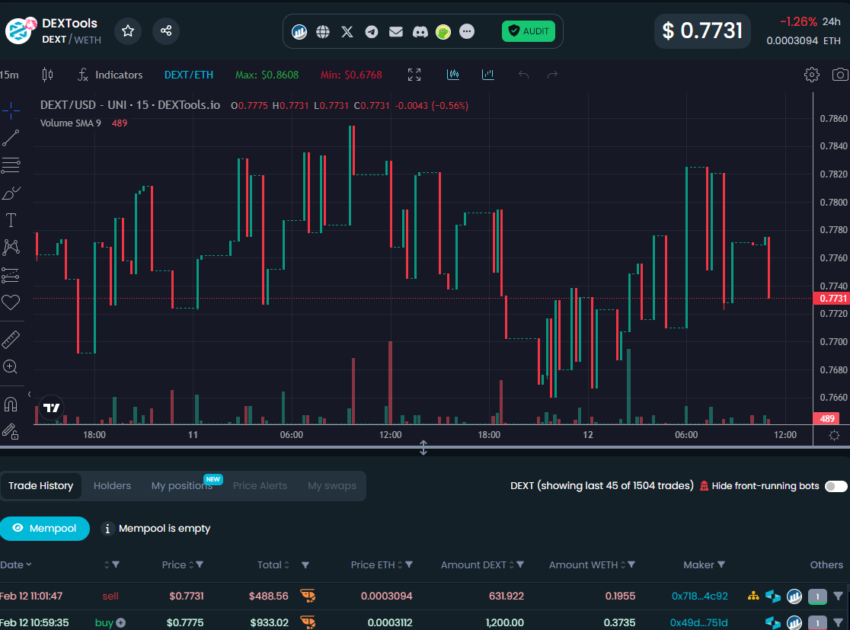
Task: Open the Price Alerts tab
Action: tap(260, 486)
